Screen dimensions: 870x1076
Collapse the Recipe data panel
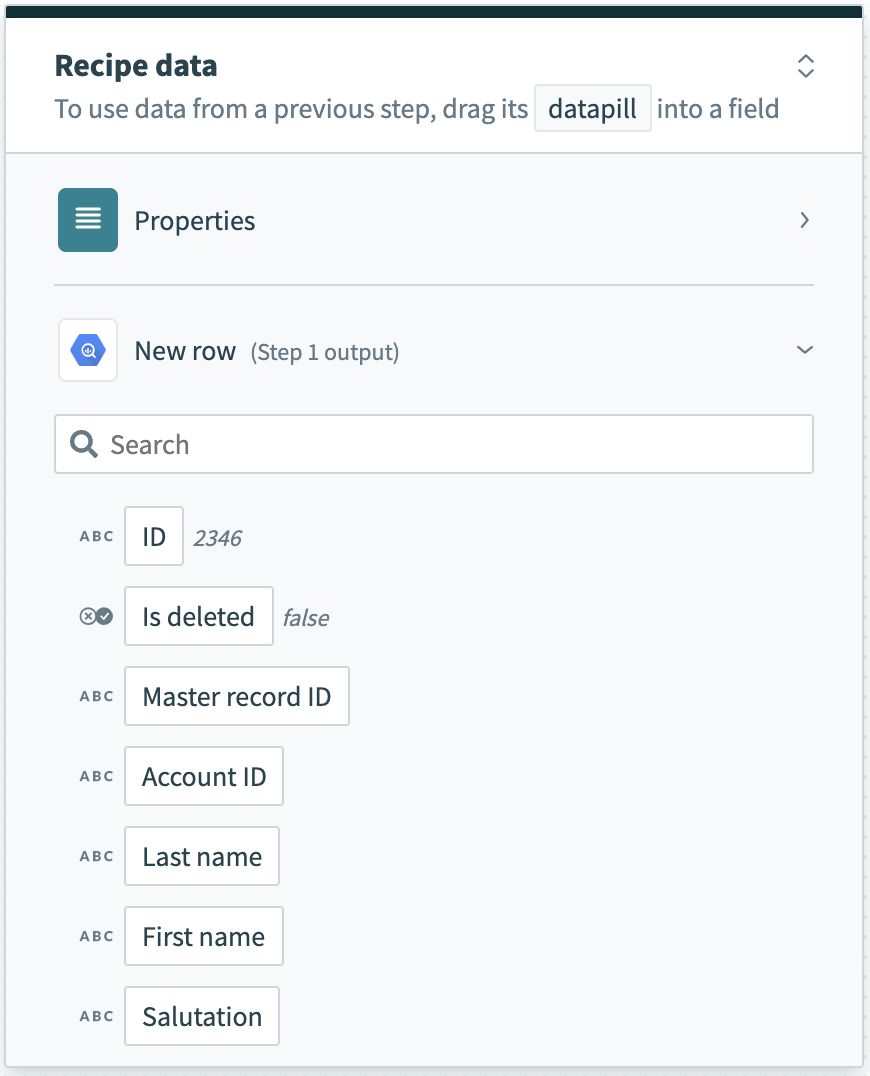point(805,67)
